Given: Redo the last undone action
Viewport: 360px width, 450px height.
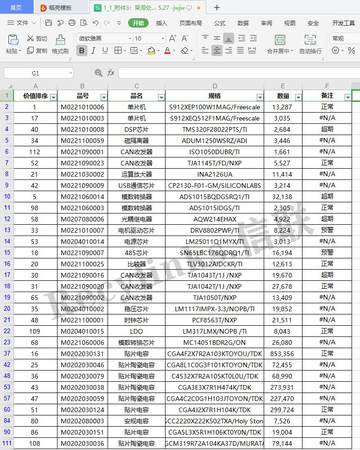Looking at the screenshot, I should (x=107, y=23).
